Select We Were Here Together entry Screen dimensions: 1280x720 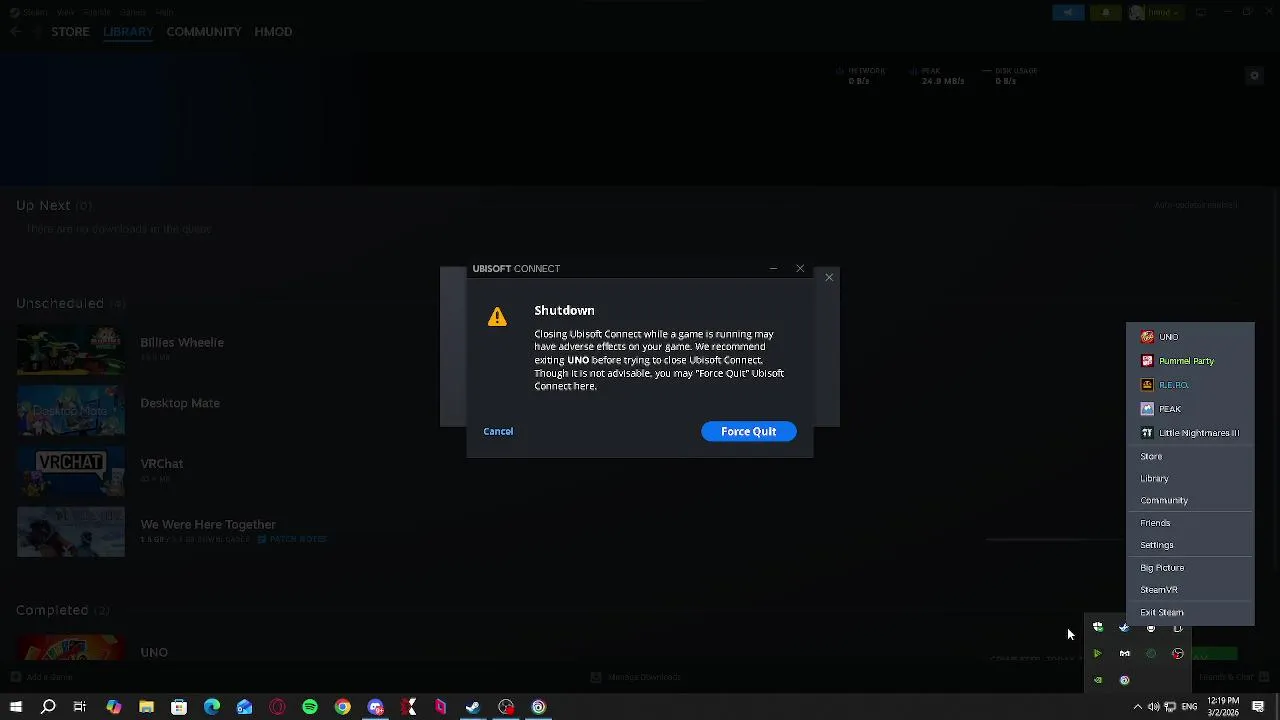pyautogui.click(x=208, y=524)
